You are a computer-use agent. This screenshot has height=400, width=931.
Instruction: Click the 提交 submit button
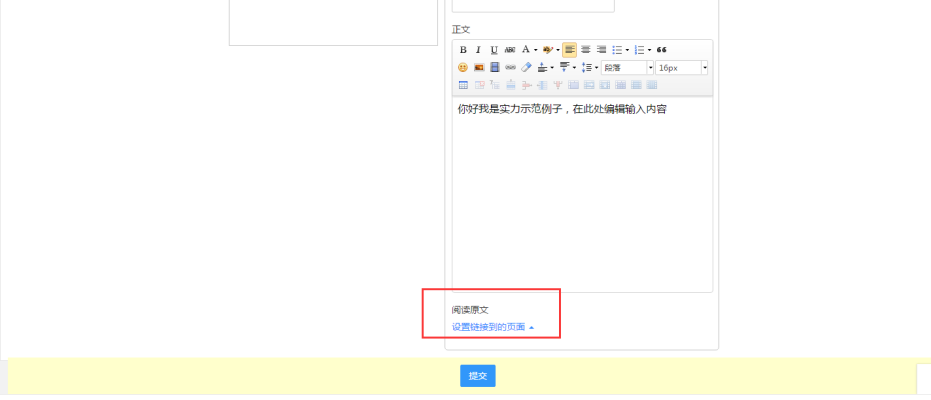pos(477,376)
